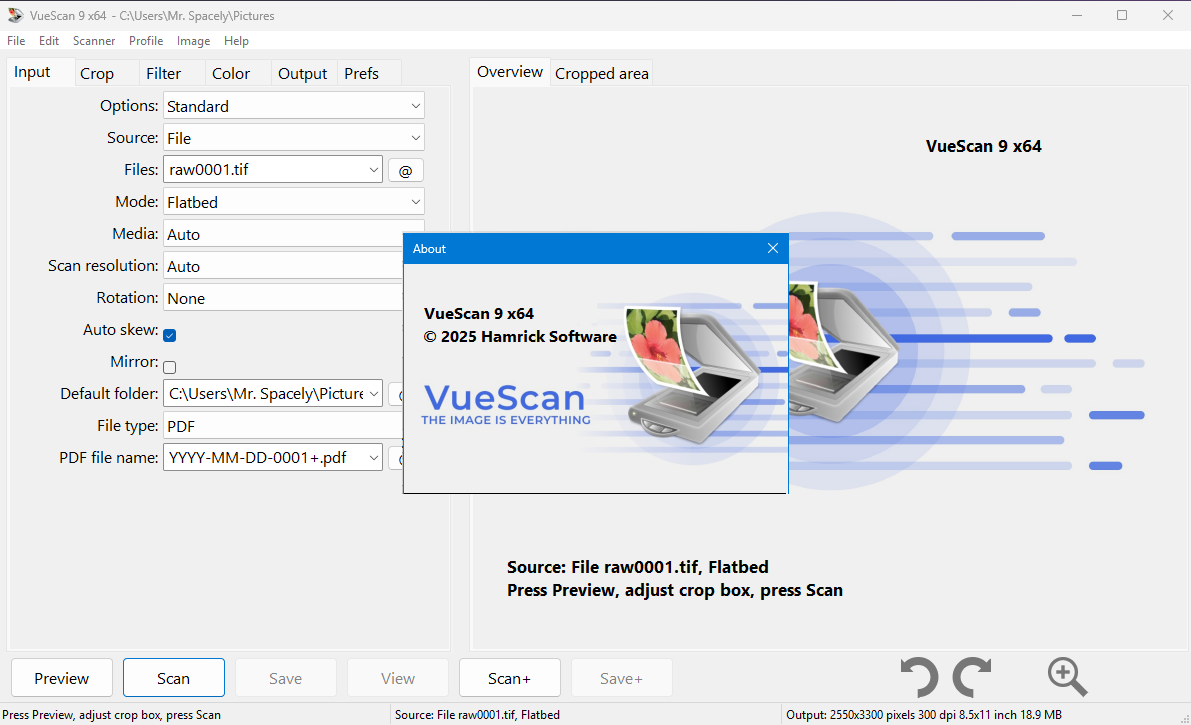Click the scanner image in About dialog
Screen dimensions: 1191x725
(x=690, y=374)
